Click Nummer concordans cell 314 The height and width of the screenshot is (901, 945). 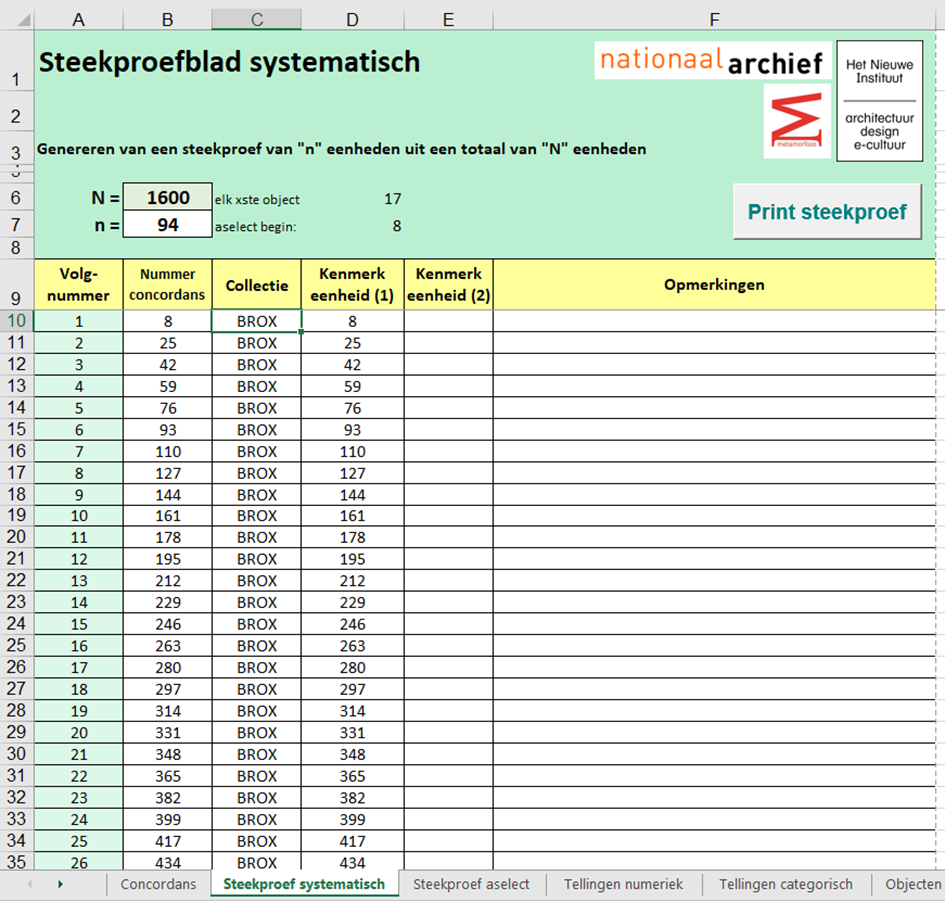pos(168,711)
